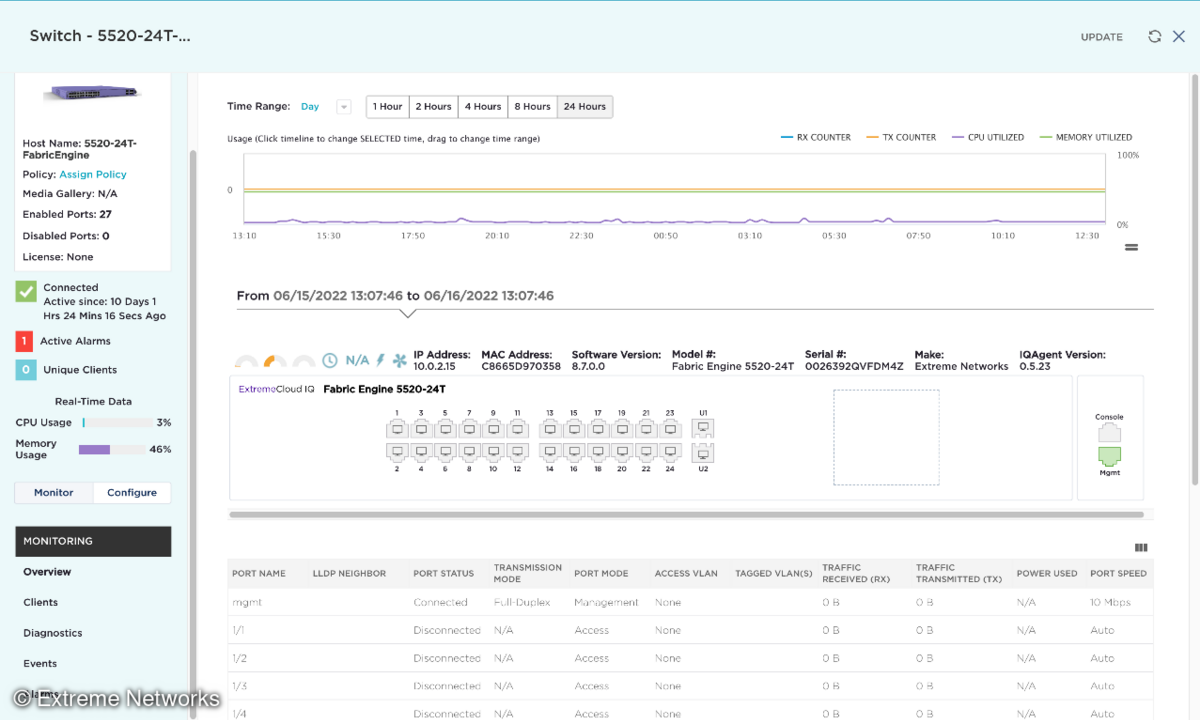The width and height of the screenshot is (1200, 720).
Task: Click the purple switch device thumbnail
Action: (93, 93)
